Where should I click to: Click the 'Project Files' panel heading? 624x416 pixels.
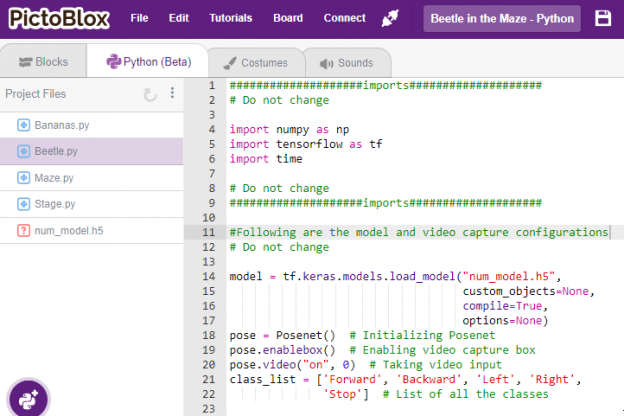point(36,94)
